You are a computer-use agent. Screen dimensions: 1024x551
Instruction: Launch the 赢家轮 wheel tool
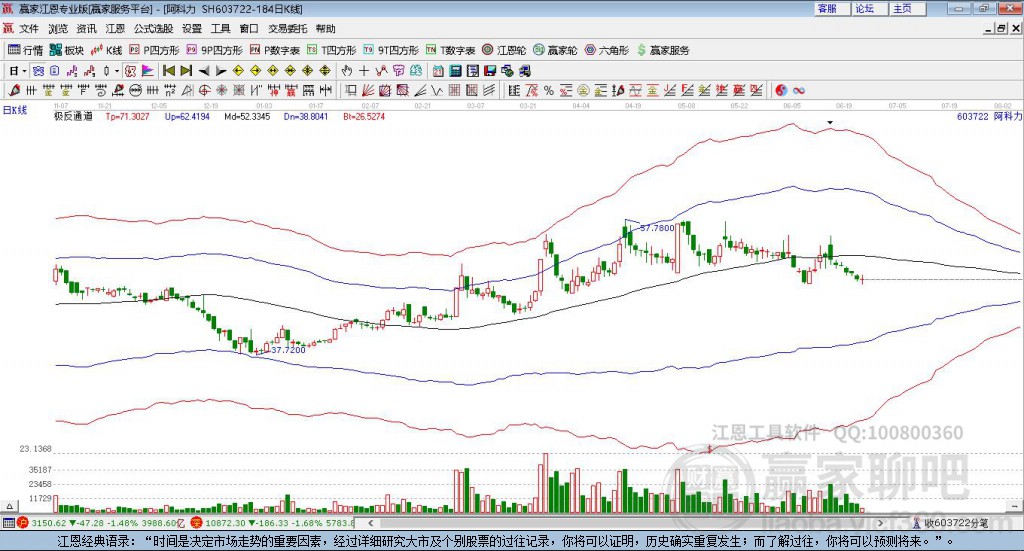click(555, 50)
